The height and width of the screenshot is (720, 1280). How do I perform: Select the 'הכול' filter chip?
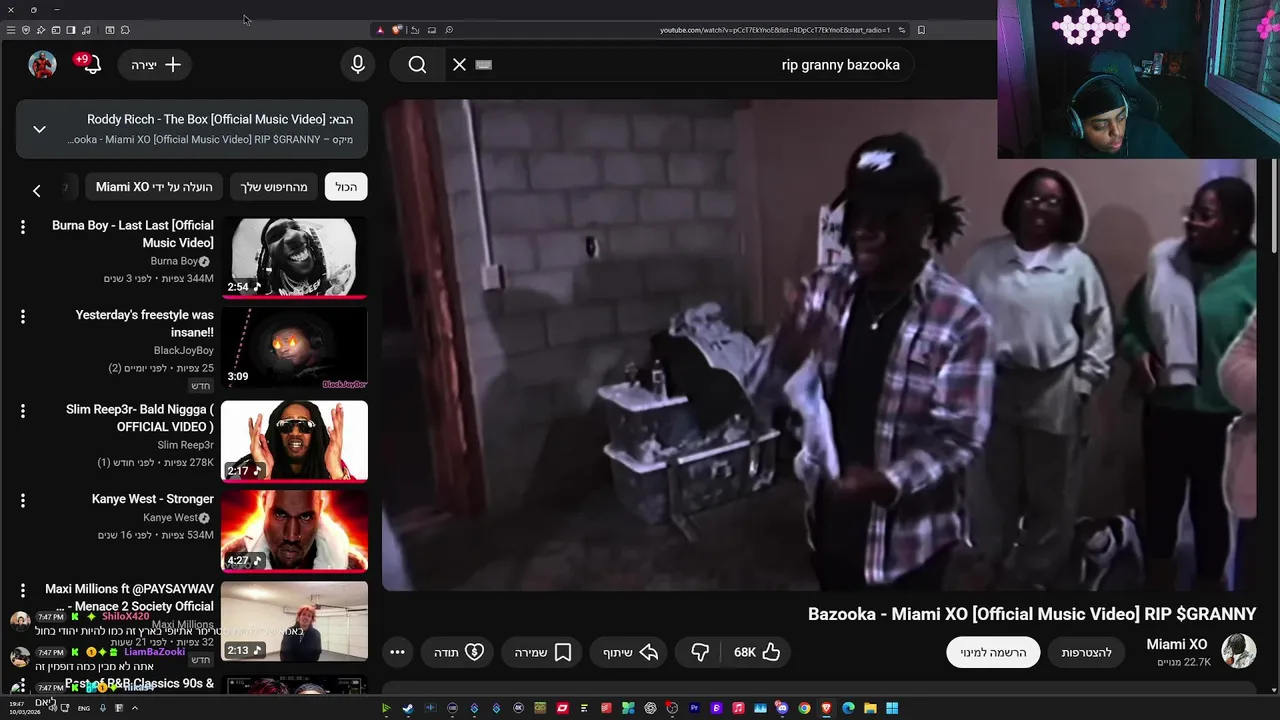coord(346,187)
